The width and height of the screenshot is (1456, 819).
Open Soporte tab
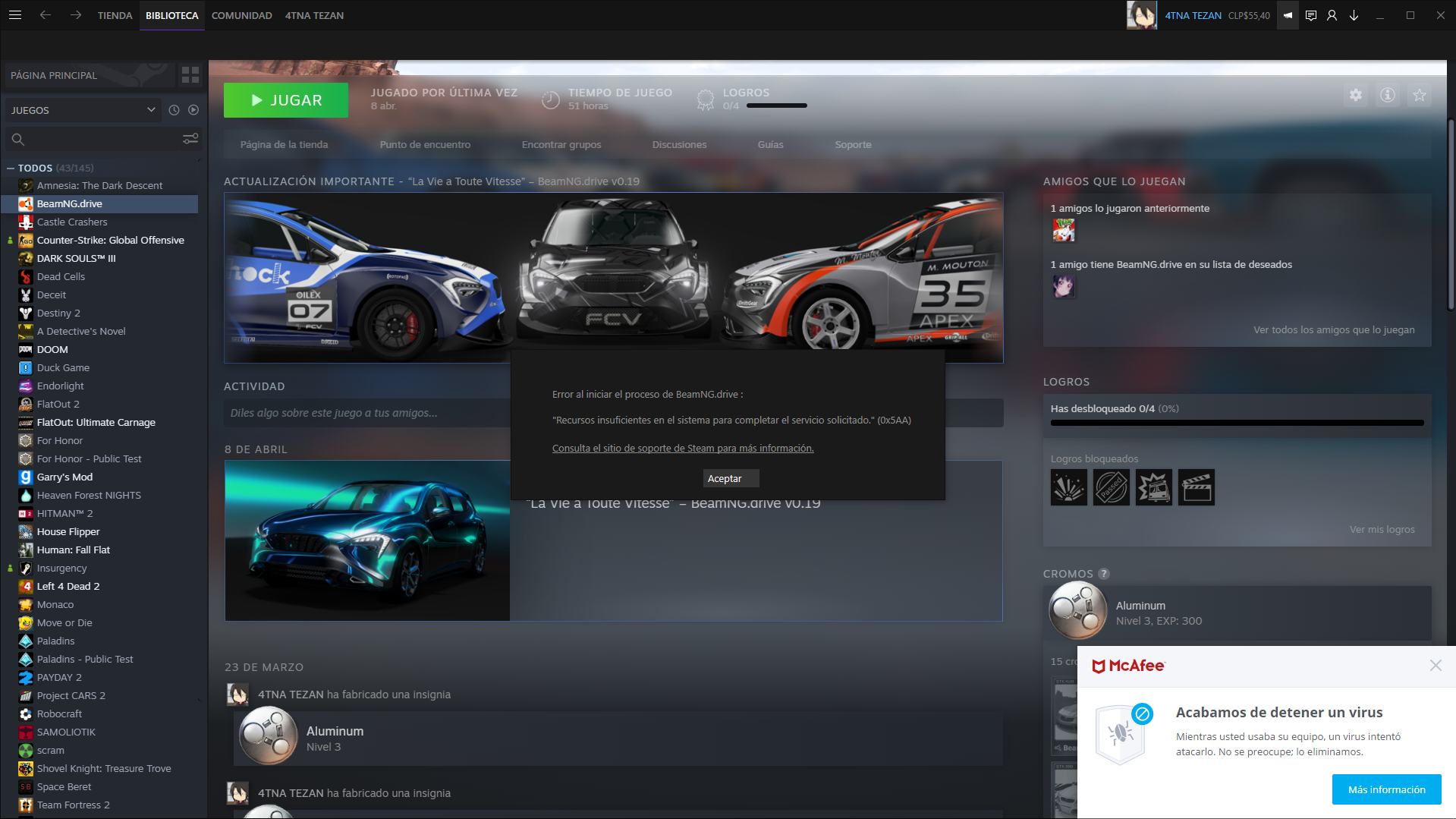853,144
